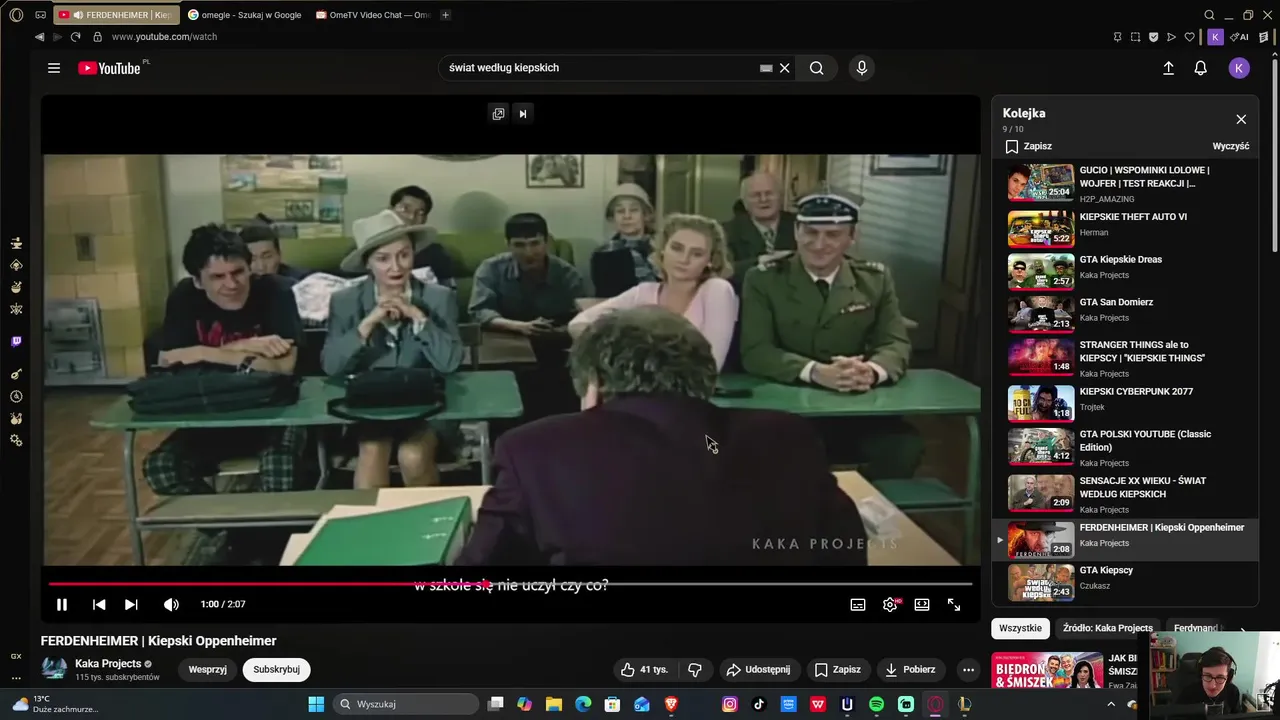
Task: Show more filter chips with the arrow
Action: 1242,630
